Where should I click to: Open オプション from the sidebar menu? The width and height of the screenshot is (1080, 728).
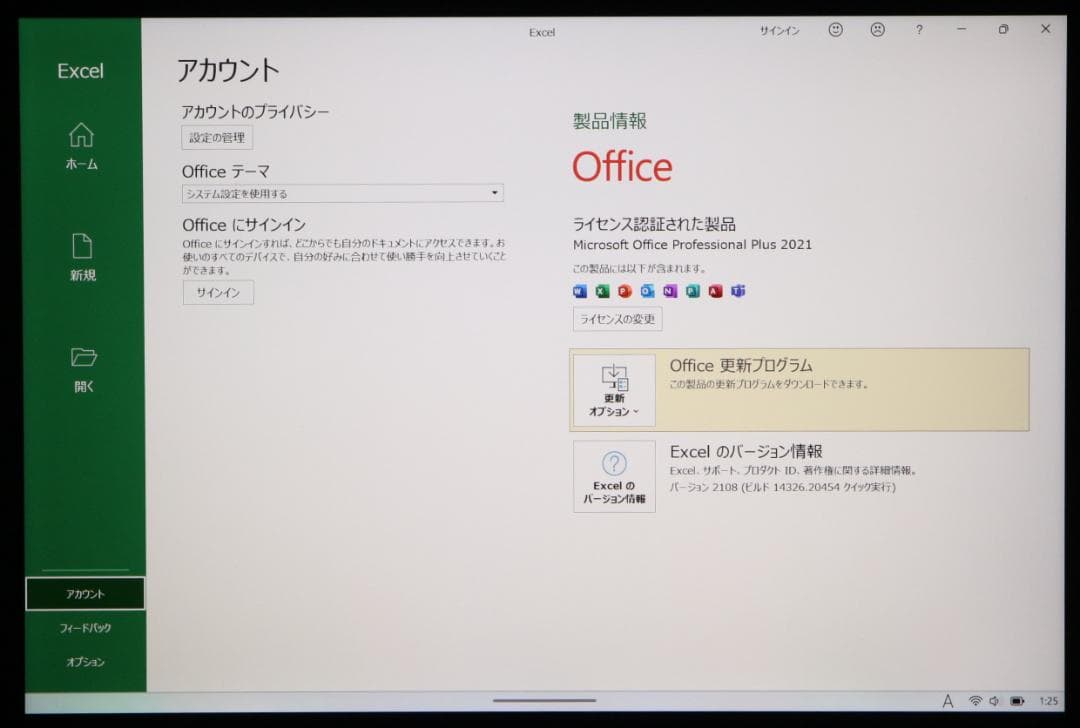click(x=85, y=661)
